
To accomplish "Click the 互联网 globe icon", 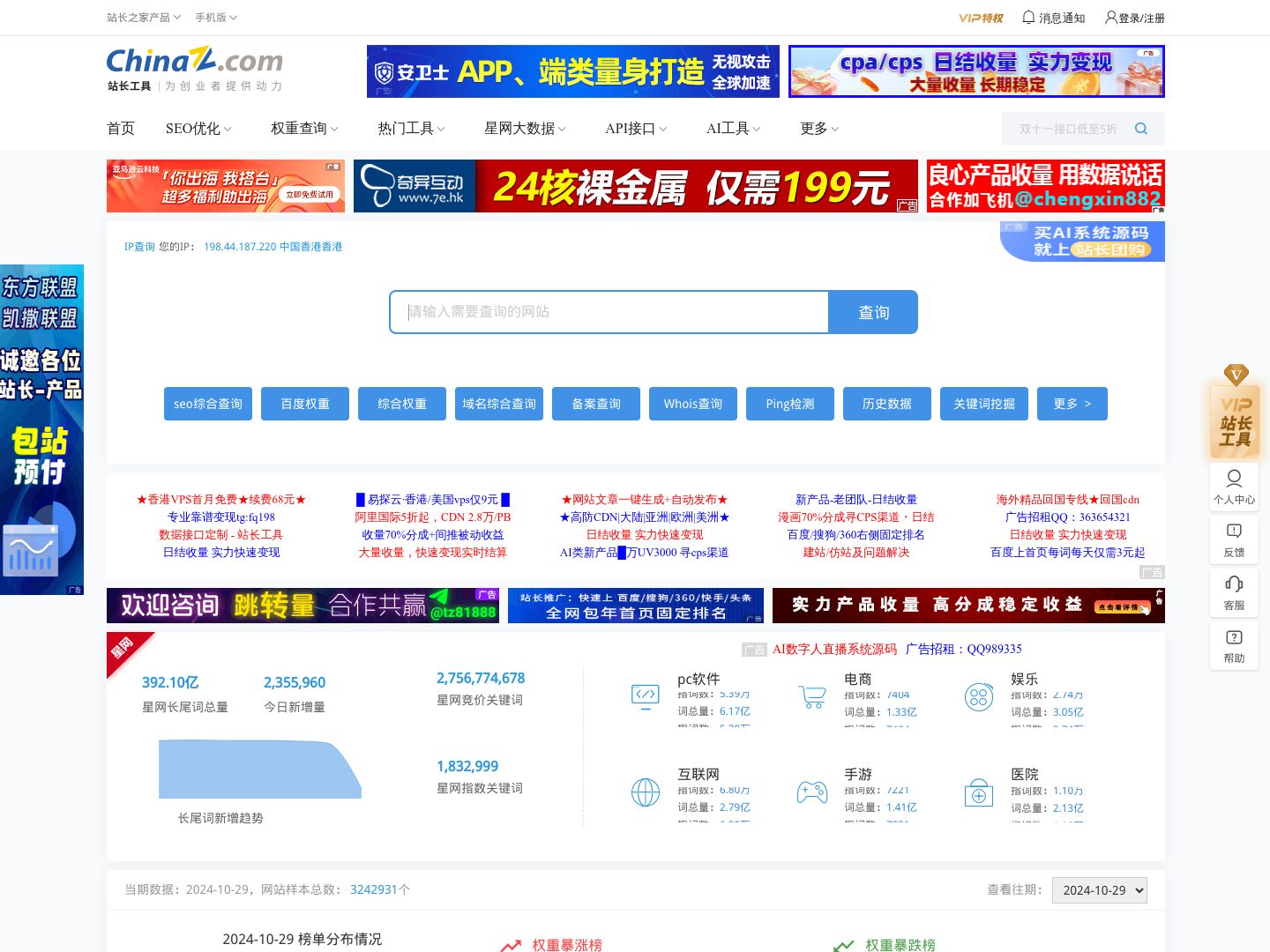I will point(646,792).
